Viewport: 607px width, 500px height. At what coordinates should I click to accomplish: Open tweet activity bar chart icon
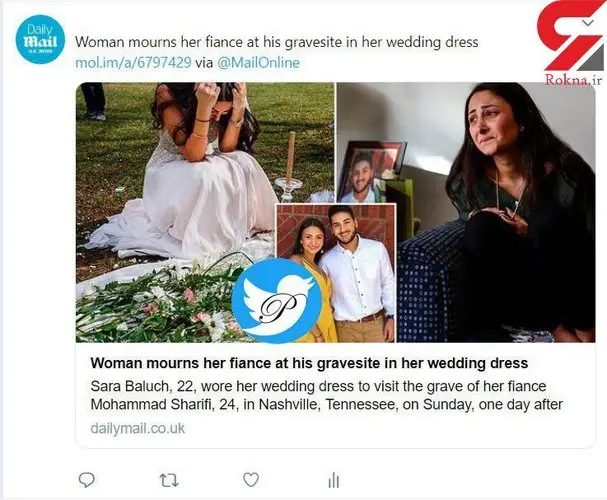[333, 480]
